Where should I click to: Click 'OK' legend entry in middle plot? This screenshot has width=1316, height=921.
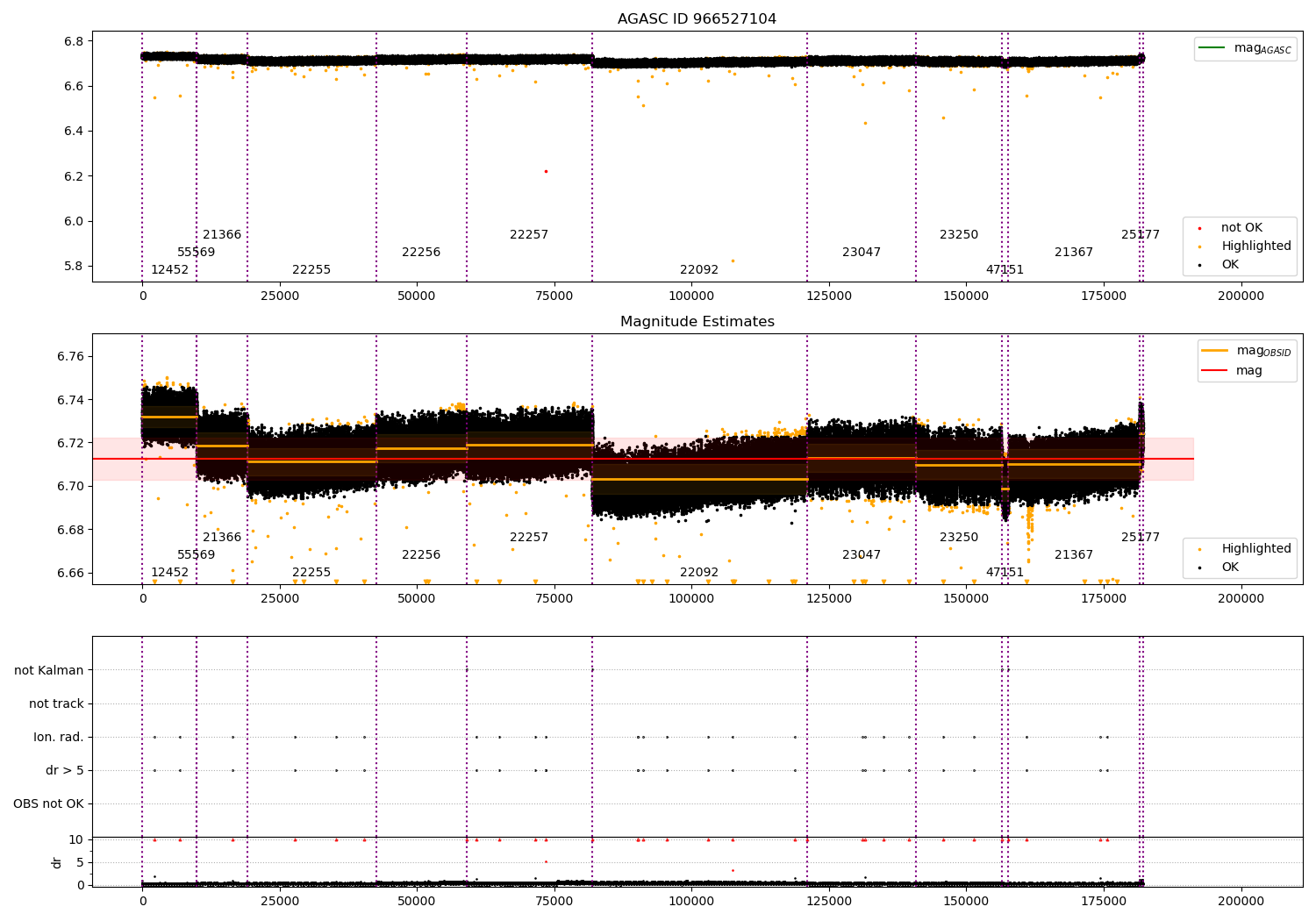[x=1219, y=567]
